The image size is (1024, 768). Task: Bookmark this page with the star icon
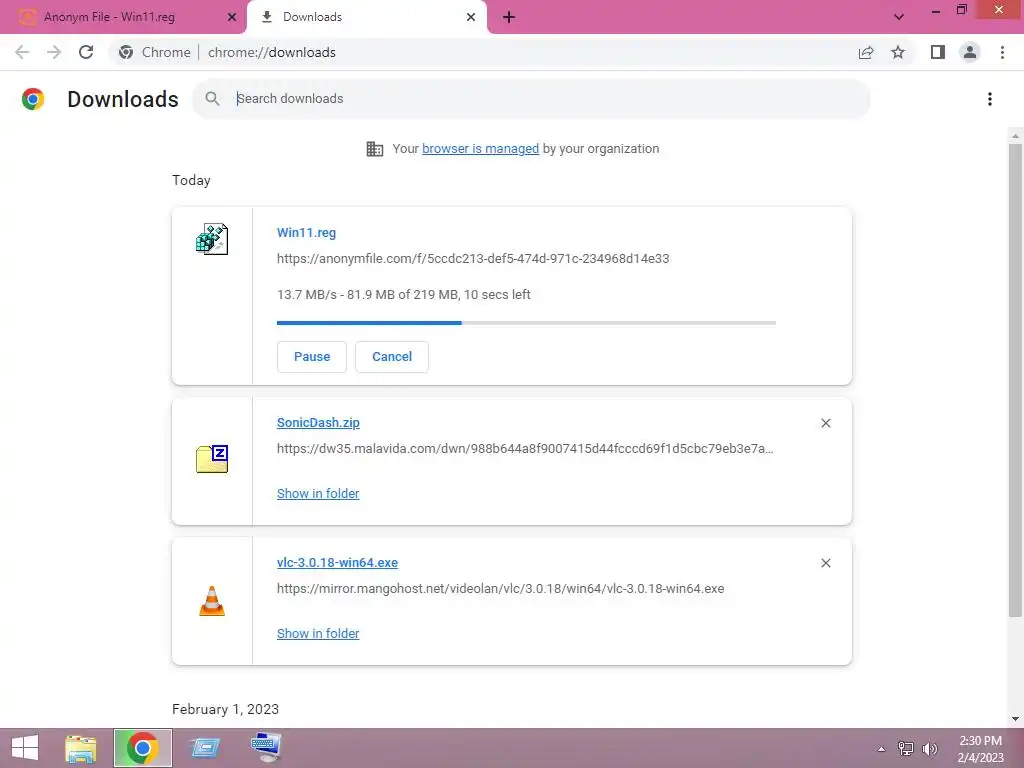coord(898,52)
